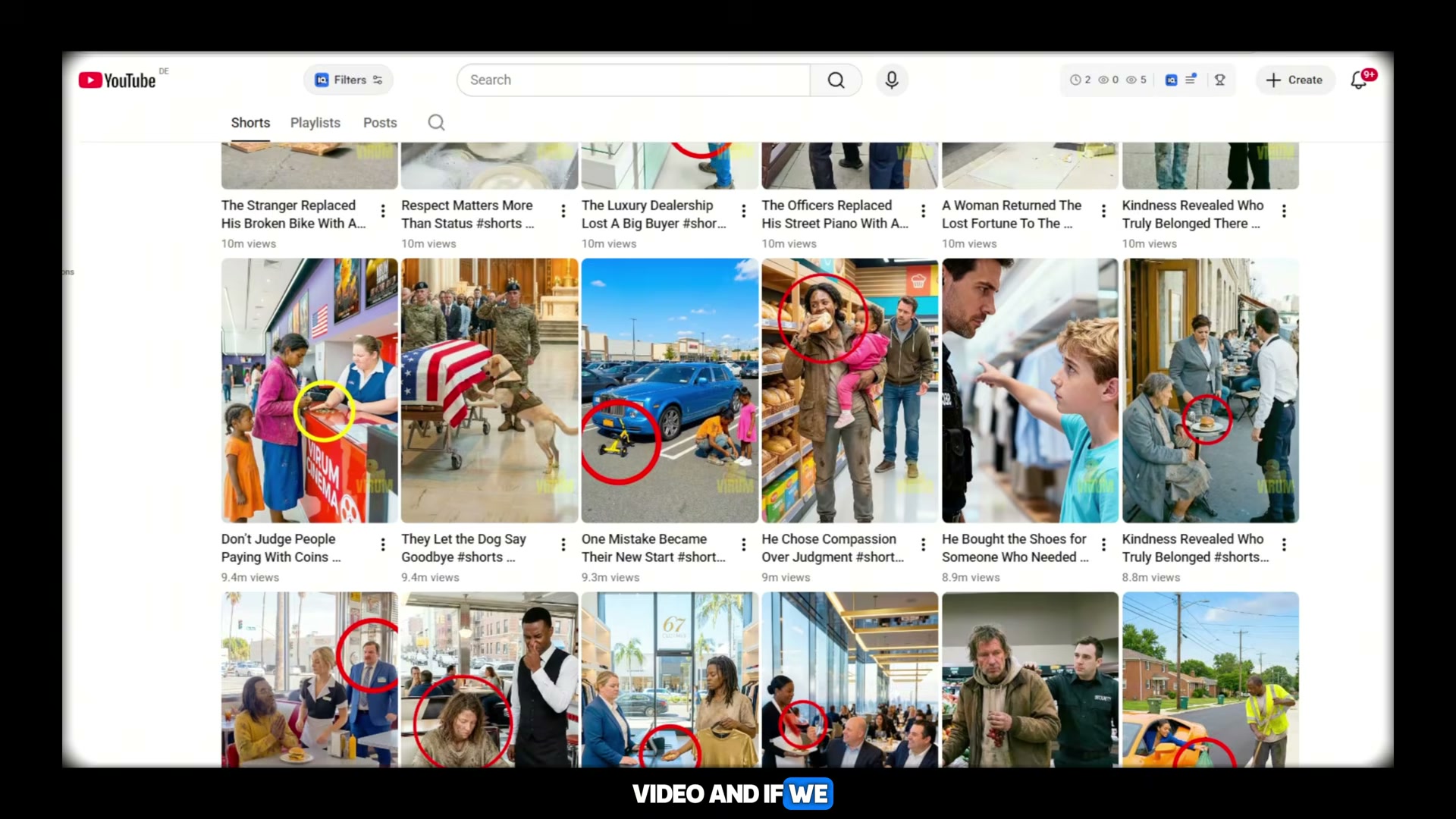
Task: Open menu for They Let the Dog Say Goodbye
Action: (563, 544)
